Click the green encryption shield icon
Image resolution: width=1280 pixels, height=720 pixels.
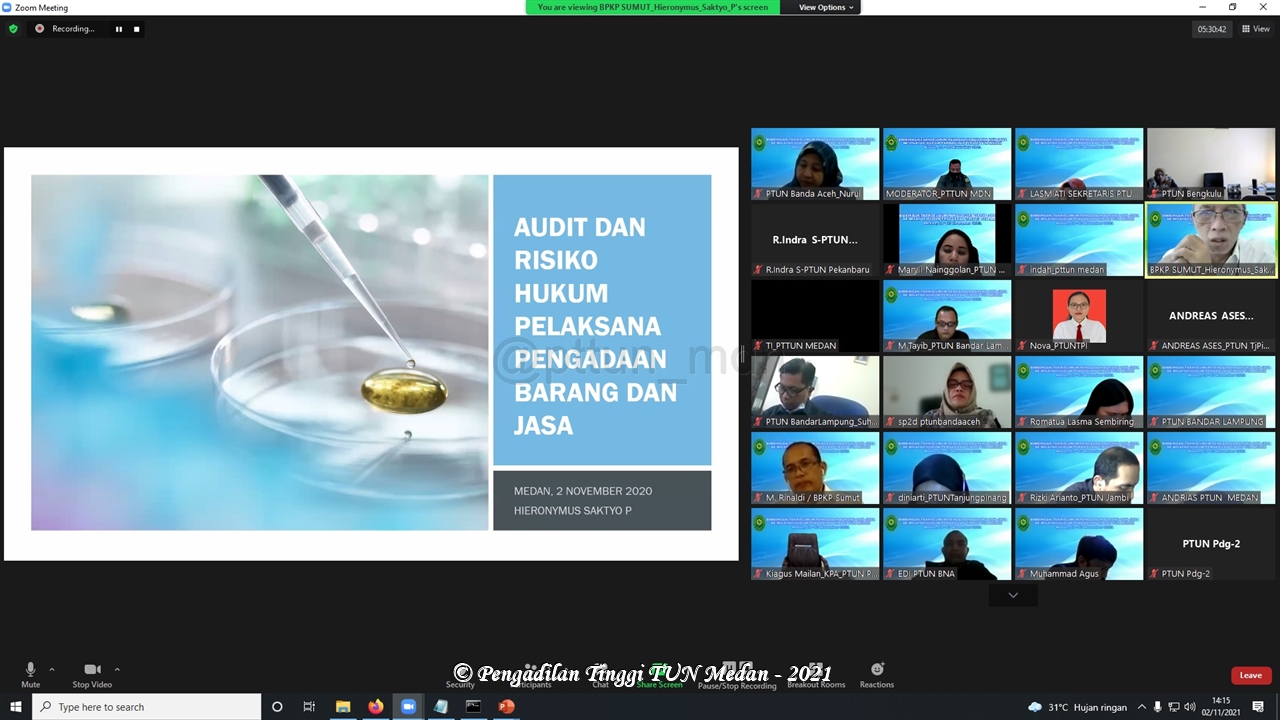tap(13, 29)
